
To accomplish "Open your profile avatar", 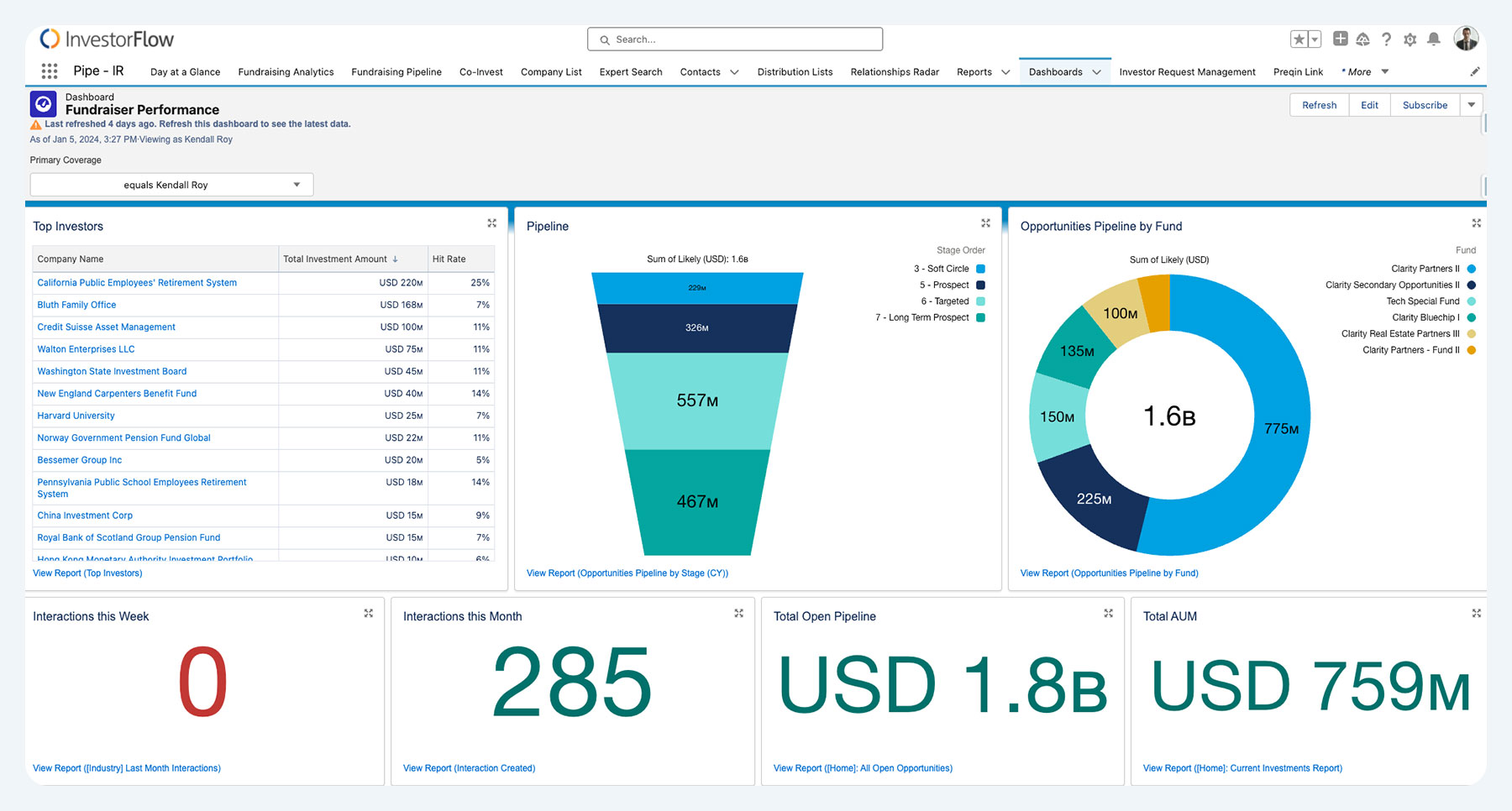I will pos(1467,39).
